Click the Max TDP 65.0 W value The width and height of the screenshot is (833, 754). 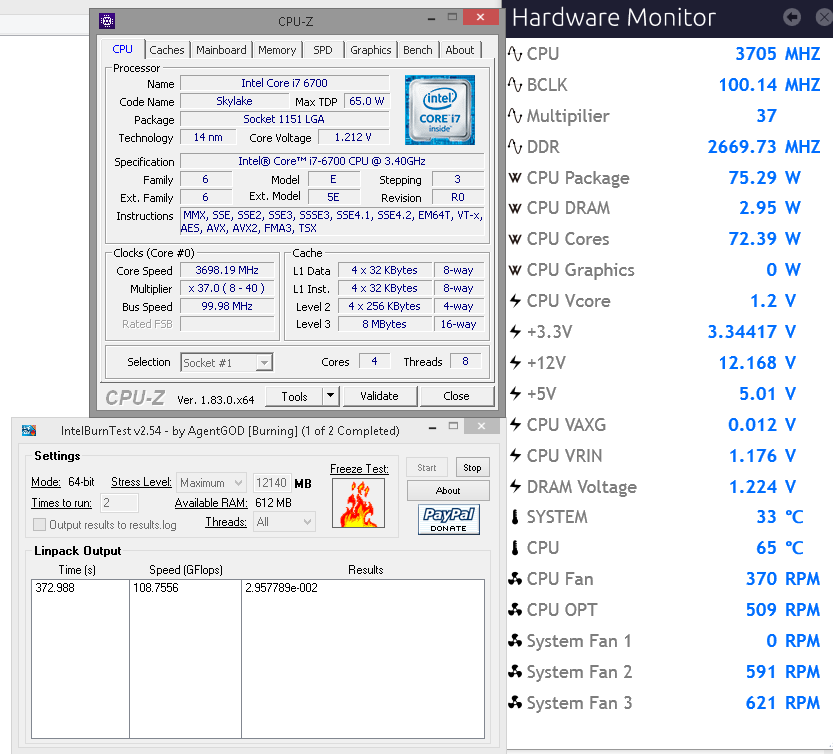(367, 101)
